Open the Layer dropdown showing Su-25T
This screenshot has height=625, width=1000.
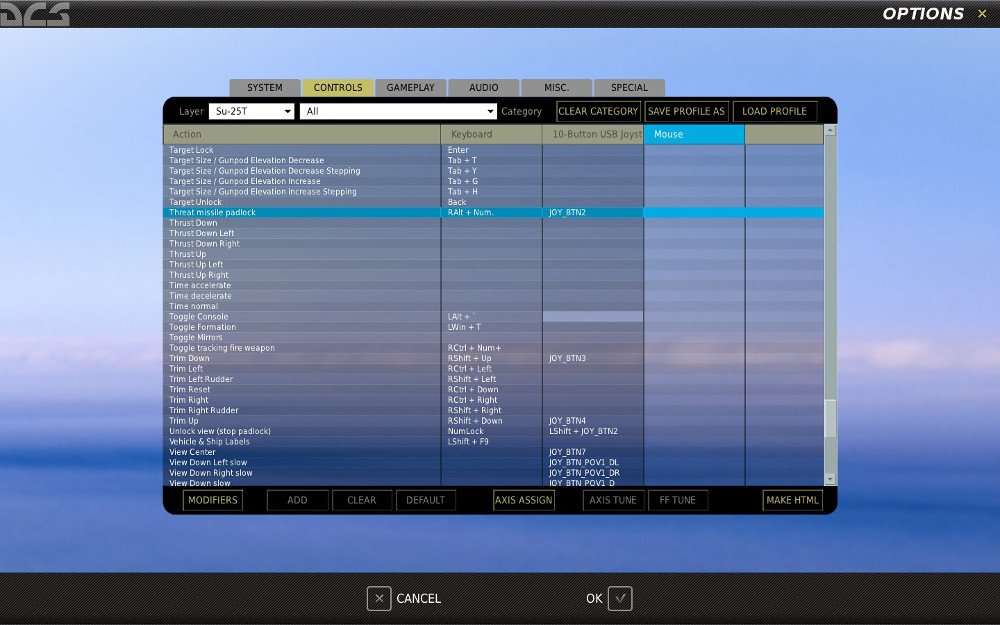(x=251, y=111)
